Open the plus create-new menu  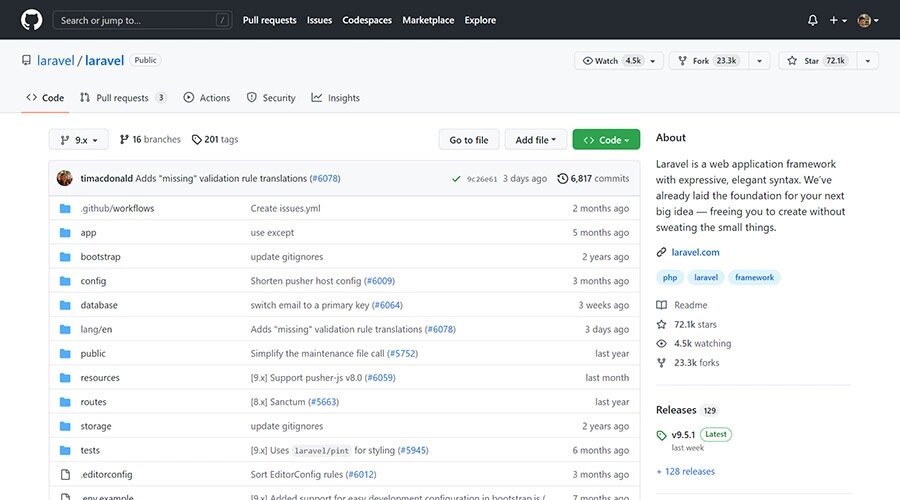(838, 20)
